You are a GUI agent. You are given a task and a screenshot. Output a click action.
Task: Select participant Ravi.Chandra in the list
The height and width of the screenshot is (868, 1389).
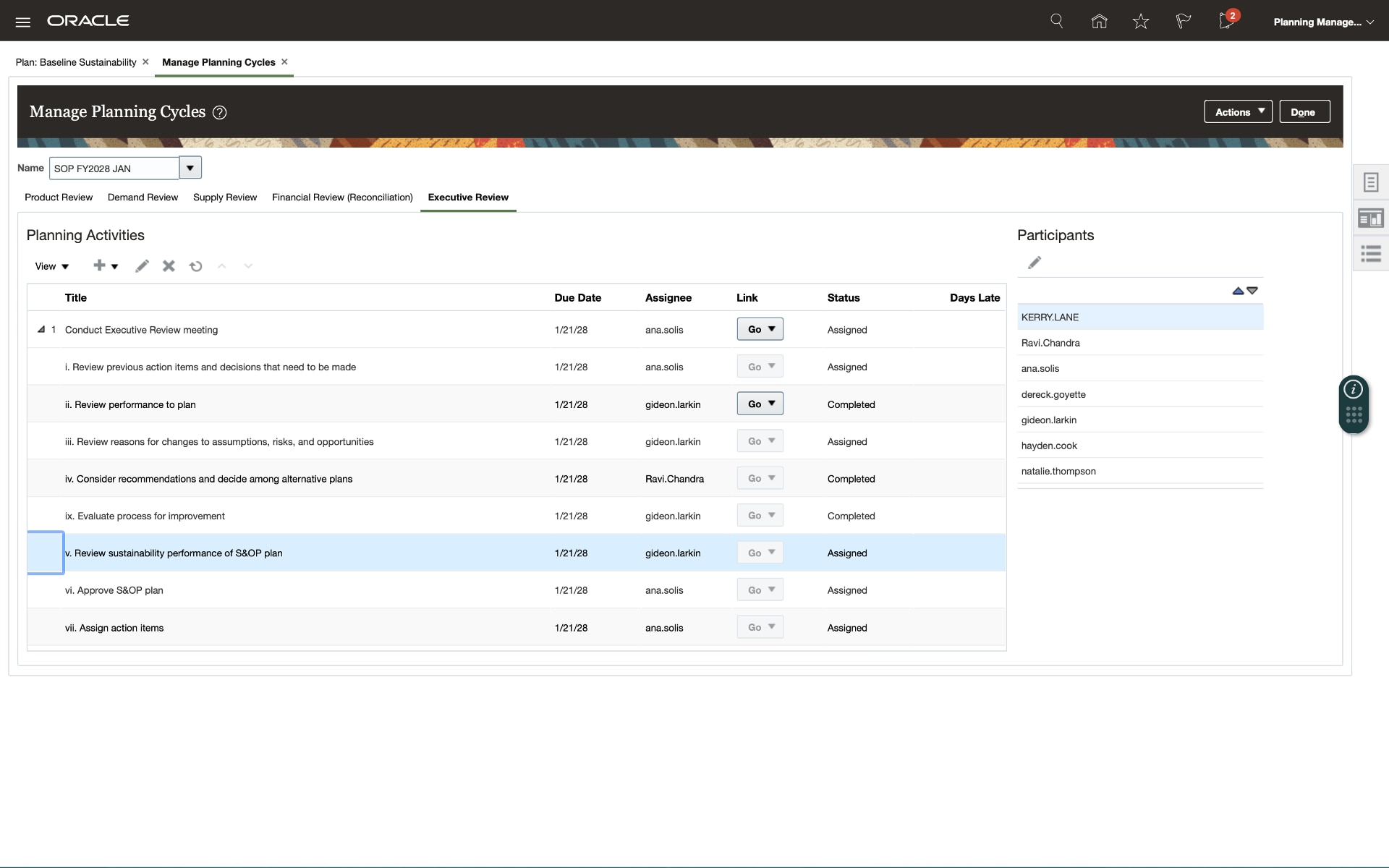click(x=1050, y=343)
